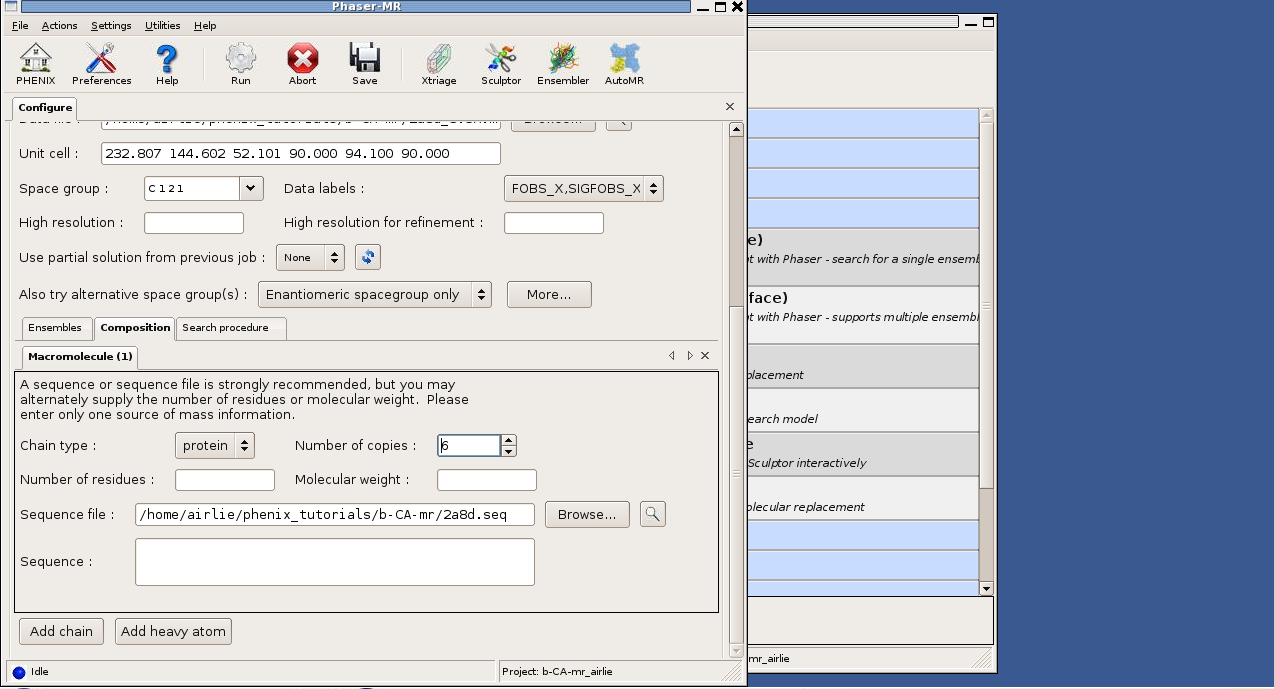The width and height of the screenshot is (1275, 689).
Task: Open the Utilities menu
Action: pos(162,26)
